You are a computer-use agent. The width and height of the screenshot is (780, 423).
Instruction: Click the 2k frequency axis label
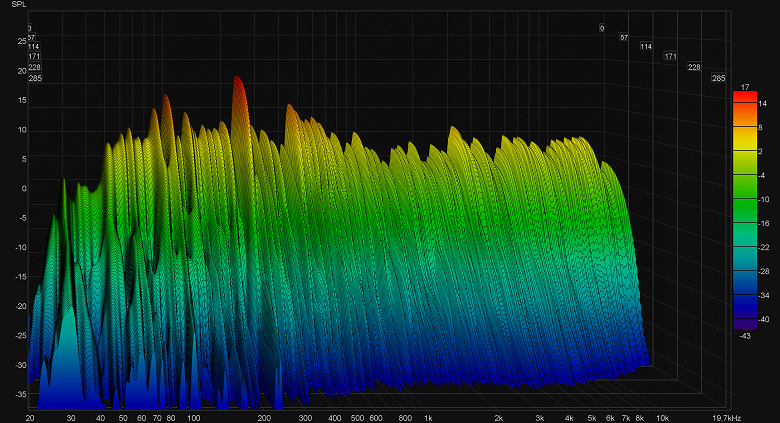[498, 418]
